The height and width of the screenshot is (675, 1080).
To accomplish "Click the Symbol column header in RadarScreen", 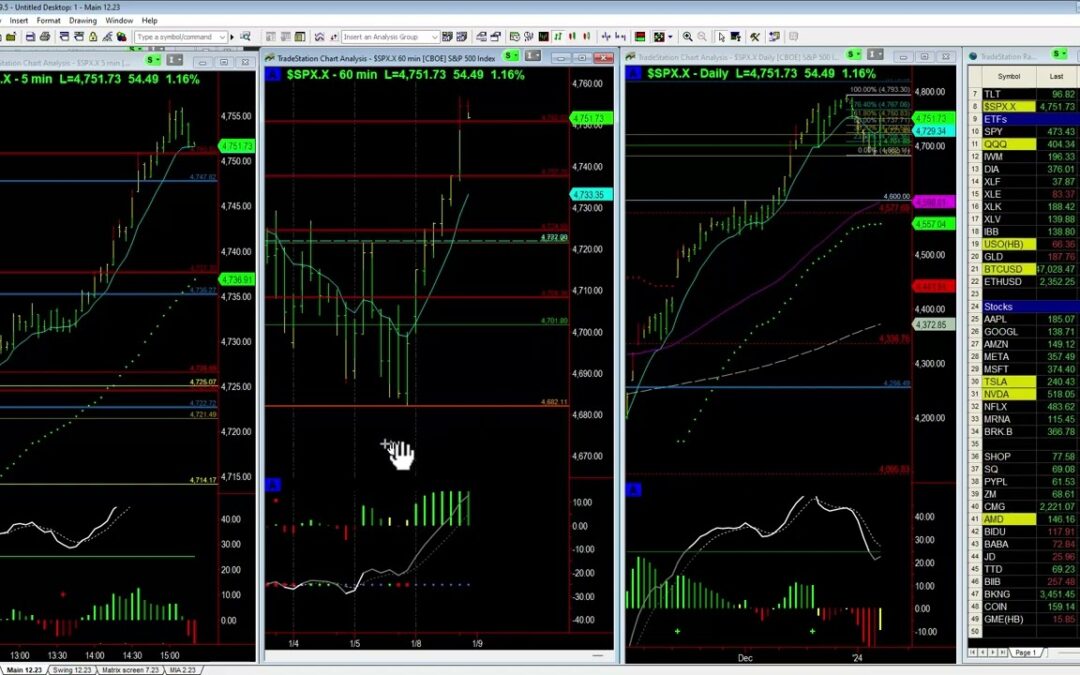I will click(x=1009, y=76).
